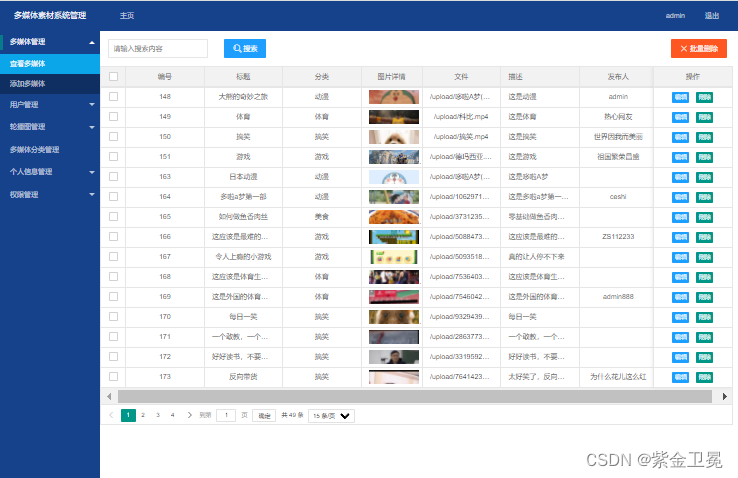This screenshot has height=478, width=738.
Task: Go to page 3 in pagination
Action: [x=158, y=415]
